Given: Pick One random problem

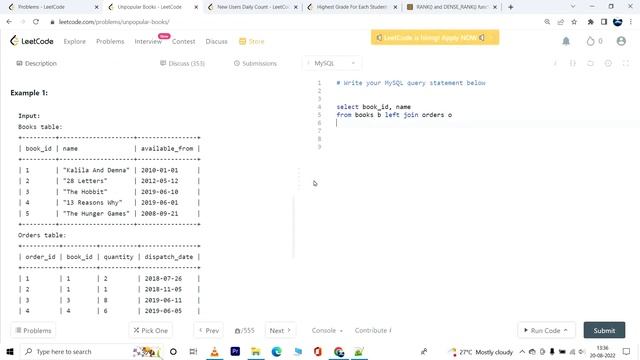Looking at the screenshot, I should [x=151, y=330].
